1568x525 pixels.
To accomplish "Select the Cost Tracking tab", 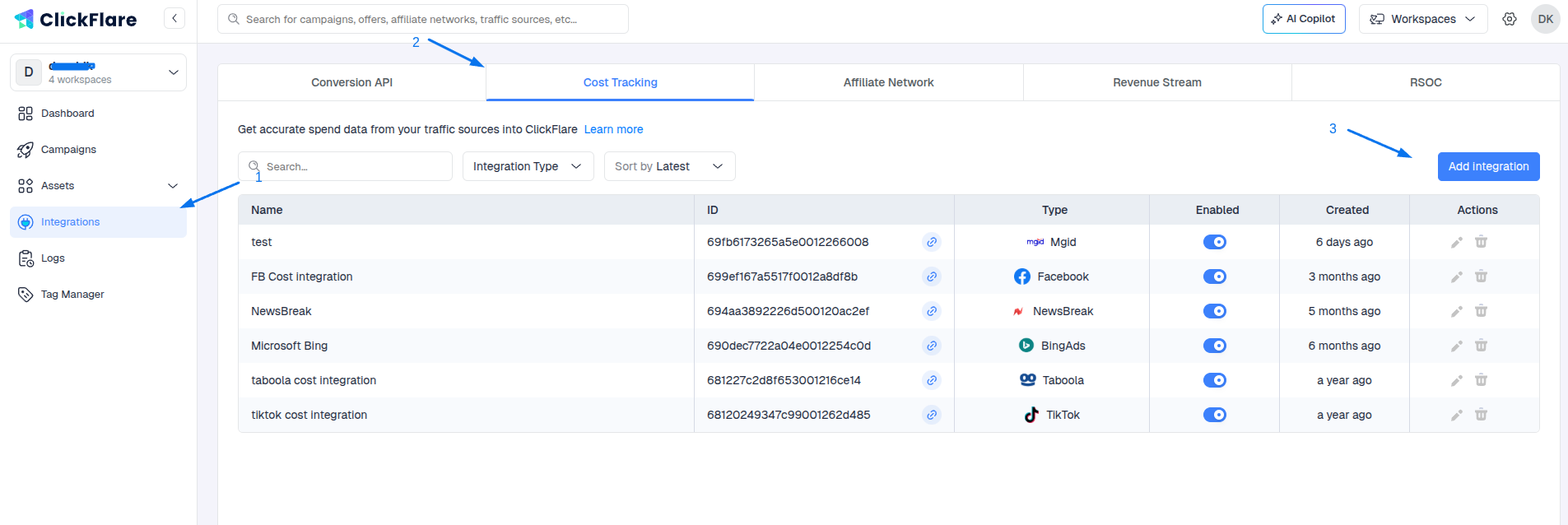I will 620,82.
